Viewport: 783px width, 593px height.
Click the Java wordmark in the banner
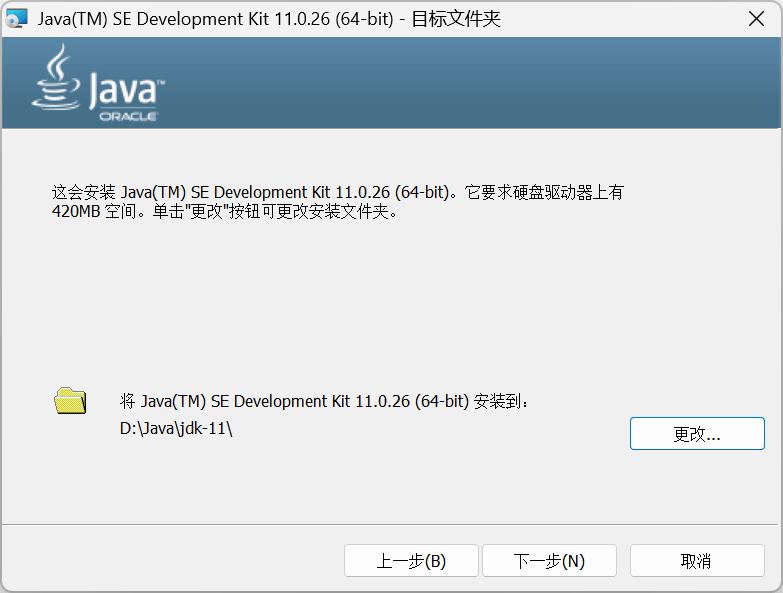tap(124, 89)
